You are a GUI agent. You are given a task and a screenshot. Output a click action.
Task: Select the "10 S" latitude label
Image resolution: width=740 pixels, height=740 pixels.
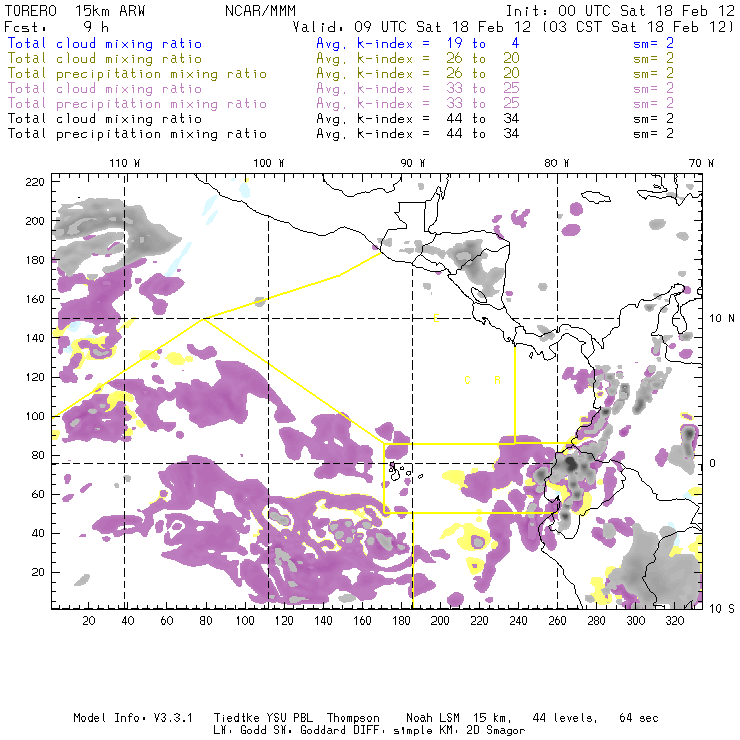pos(722,609)
